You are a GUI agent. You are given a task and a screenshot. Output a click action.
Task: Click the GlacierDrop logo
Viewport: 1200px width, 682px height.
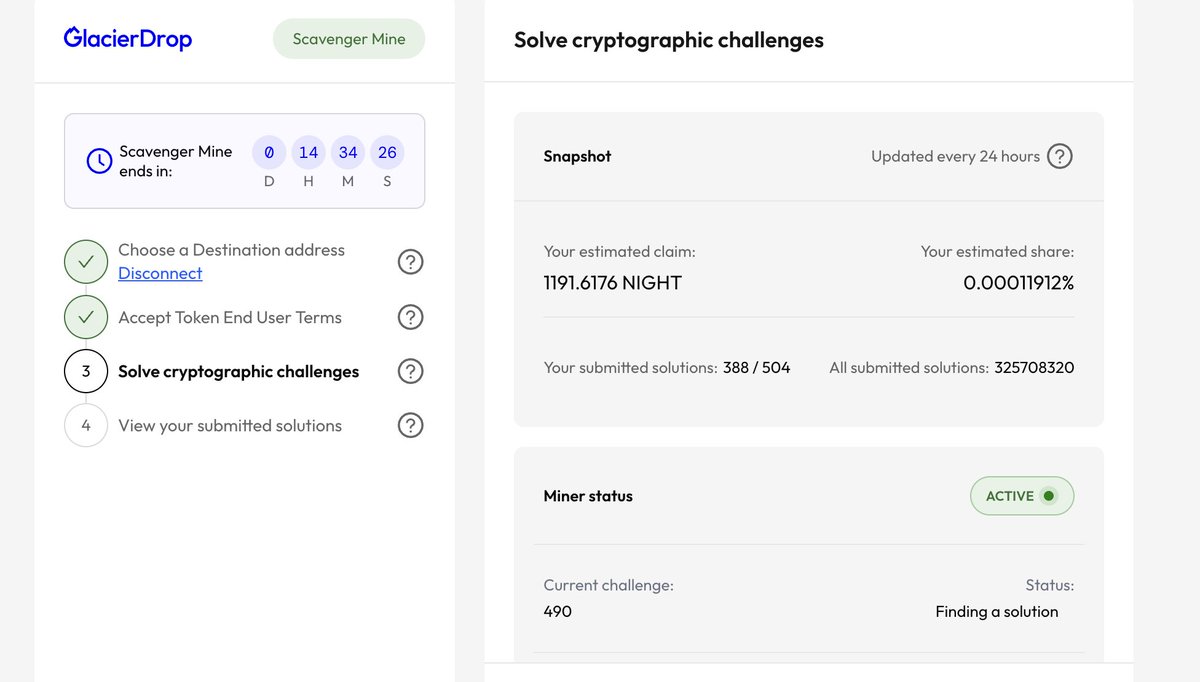pos(128,39)
